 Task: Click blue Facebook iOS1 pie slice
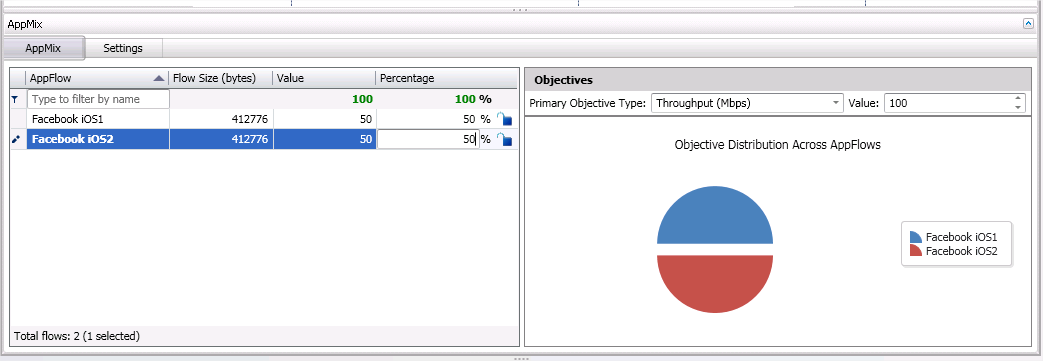coord(715,216)
